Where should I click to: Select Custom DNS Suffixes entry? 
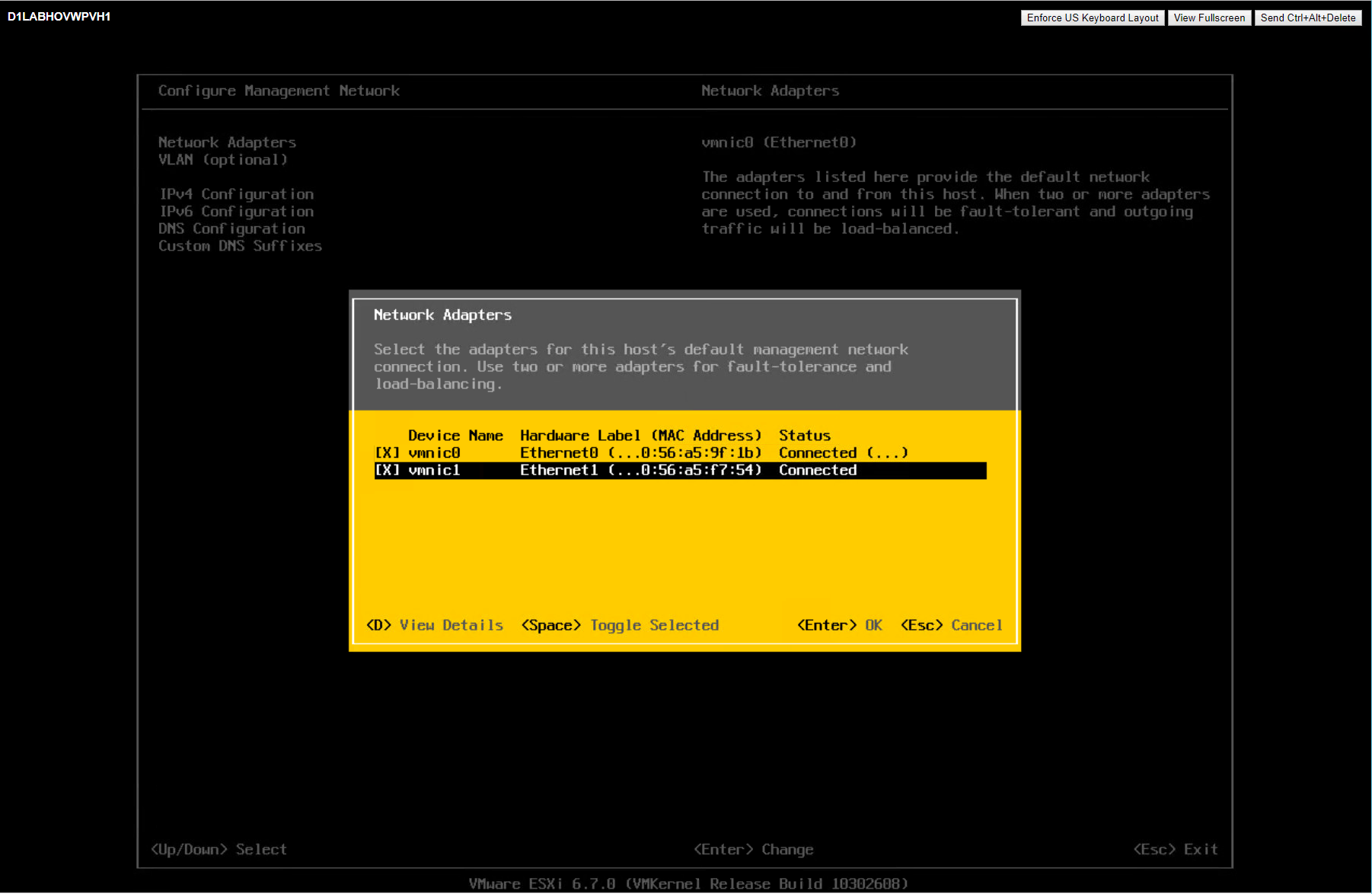pos(240,246)
